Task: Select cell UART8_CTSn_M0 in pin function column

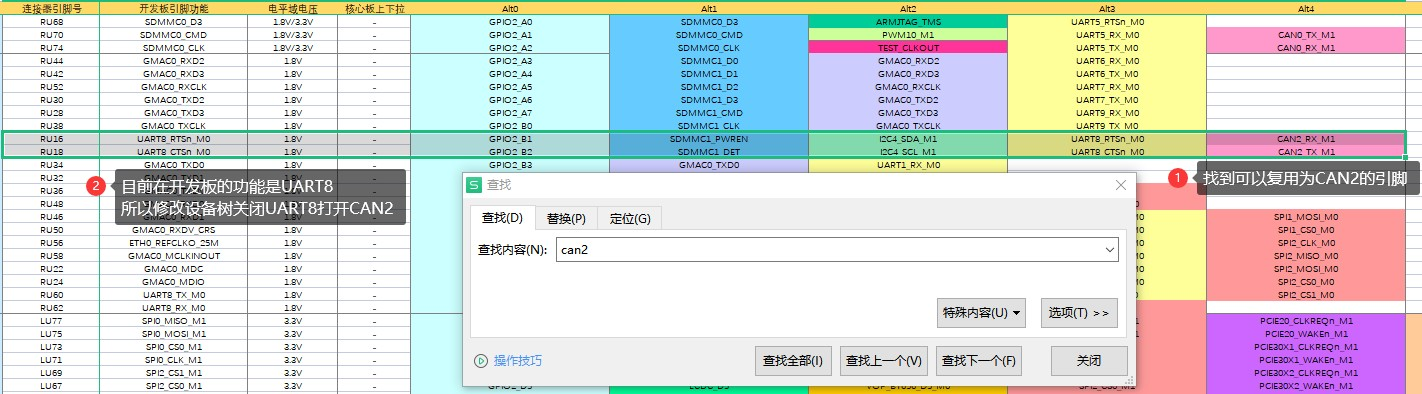Action: point(174,152)
